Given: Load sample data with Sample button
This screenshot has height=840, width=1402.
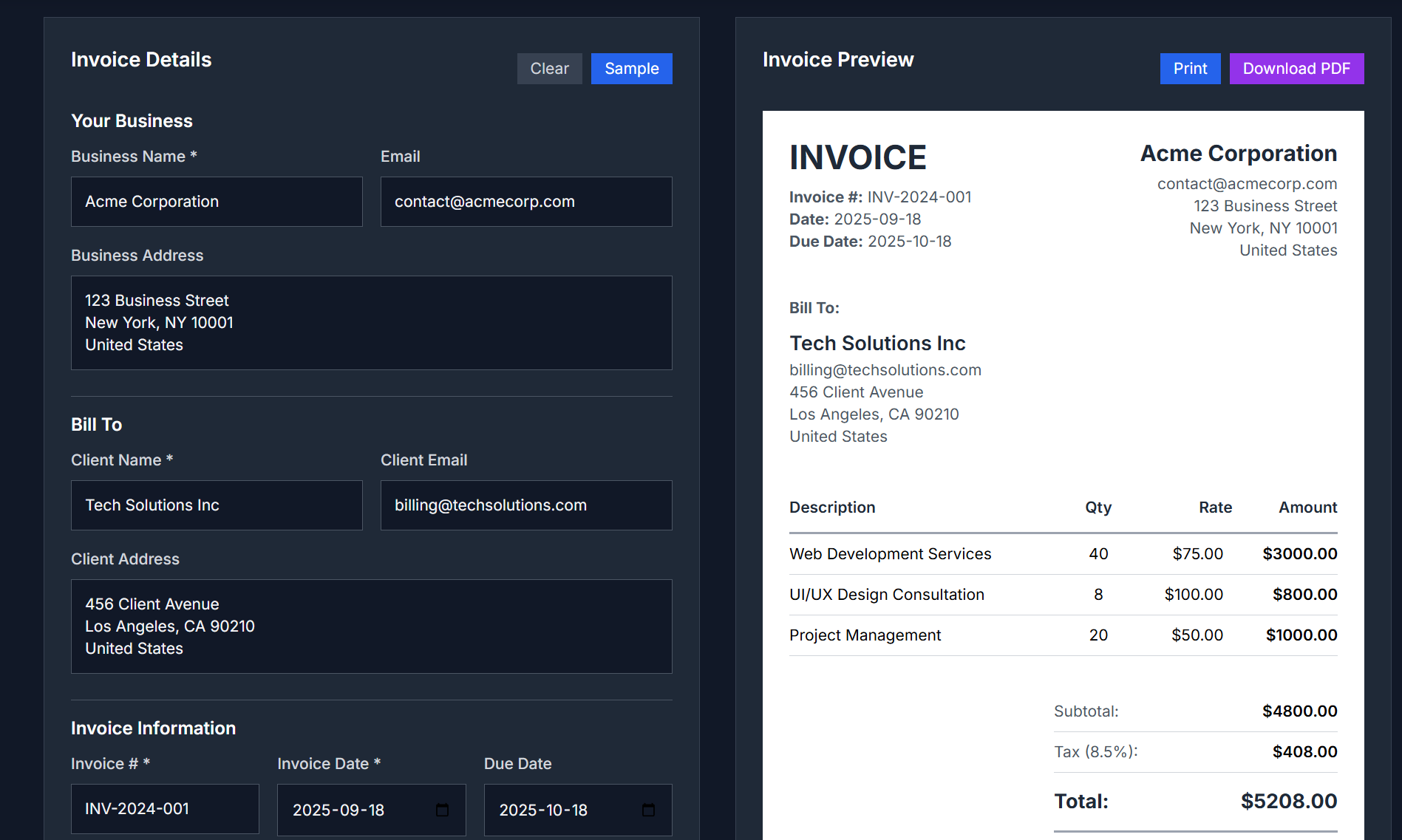Looking at the screenshot, I should (x=631, y=69).
